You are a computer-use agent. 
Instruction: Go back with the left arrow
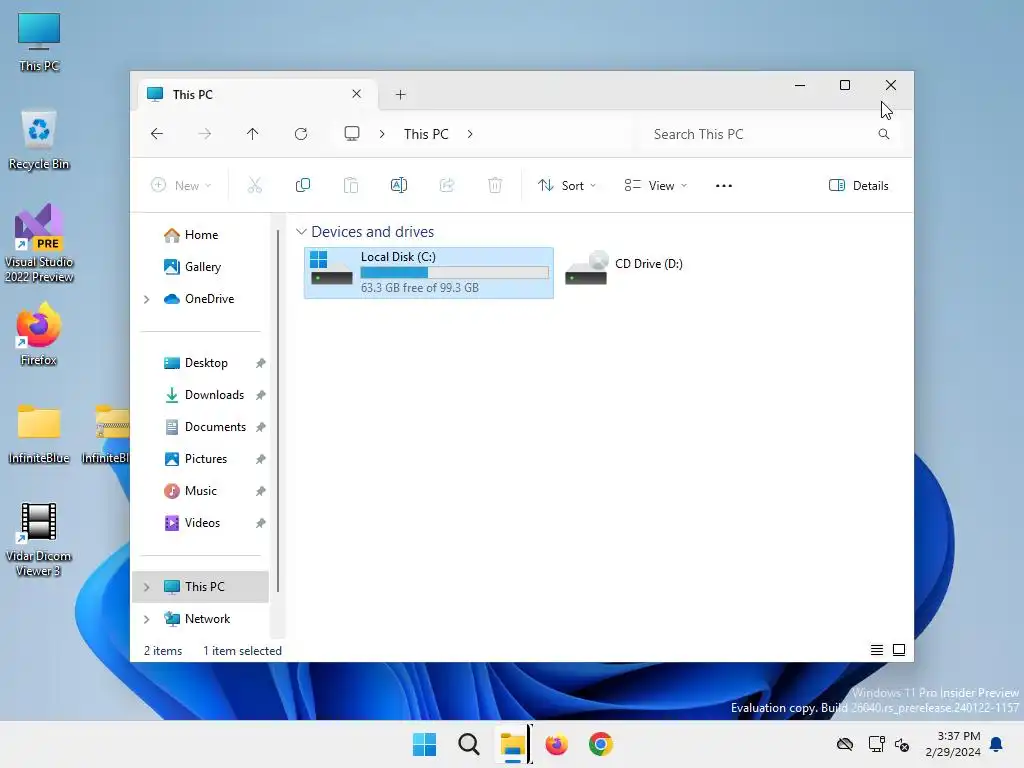click(157, 134)
